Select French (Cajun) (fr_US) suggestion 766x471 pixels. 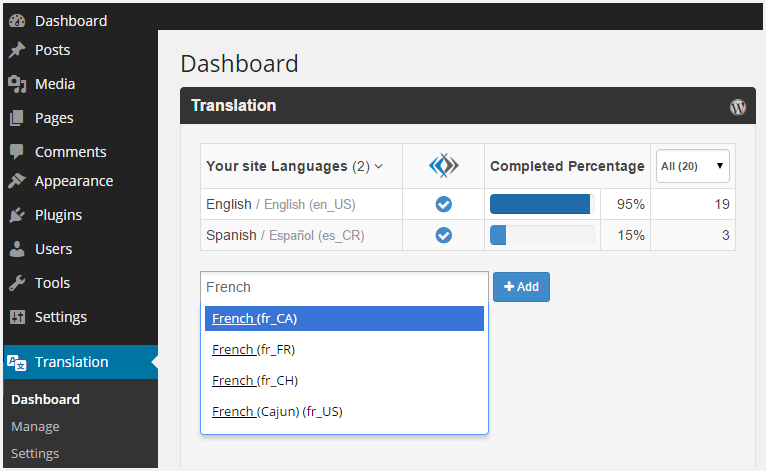(344, 412)
